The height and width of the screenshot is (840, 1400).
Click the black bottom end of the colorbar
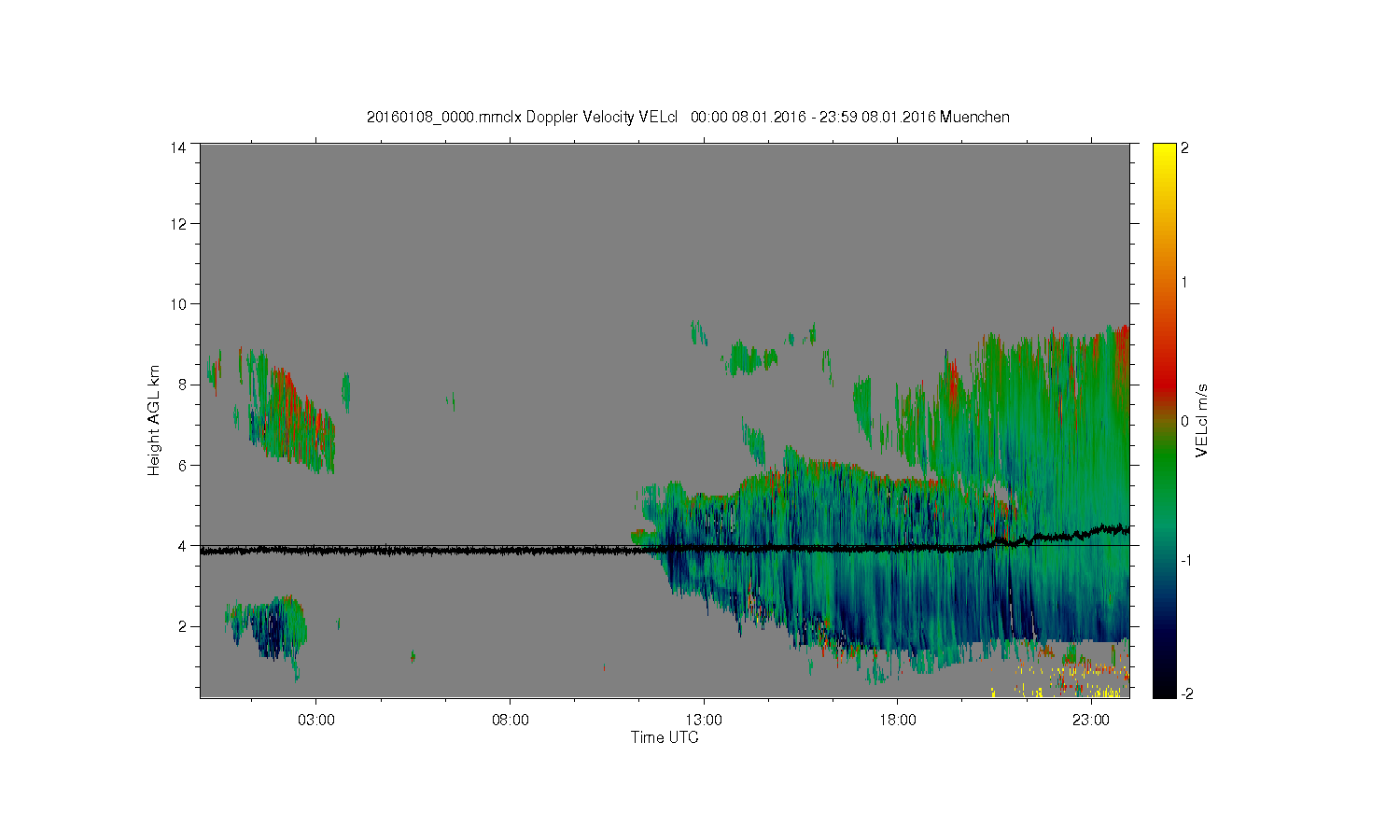[x=1164, y=689]
